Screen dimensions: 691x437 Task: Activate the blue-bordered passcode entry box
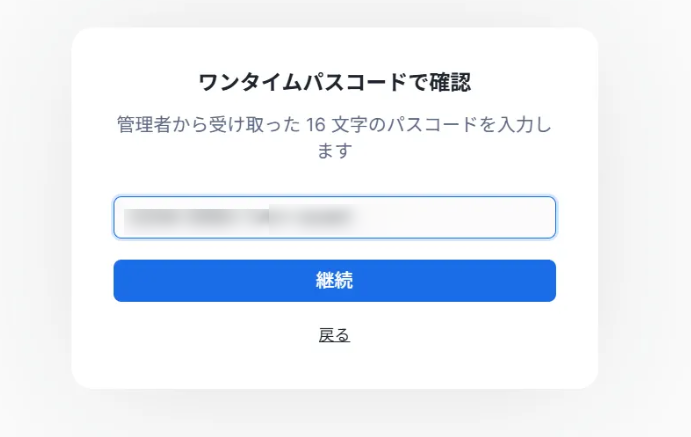click(334, 217)
